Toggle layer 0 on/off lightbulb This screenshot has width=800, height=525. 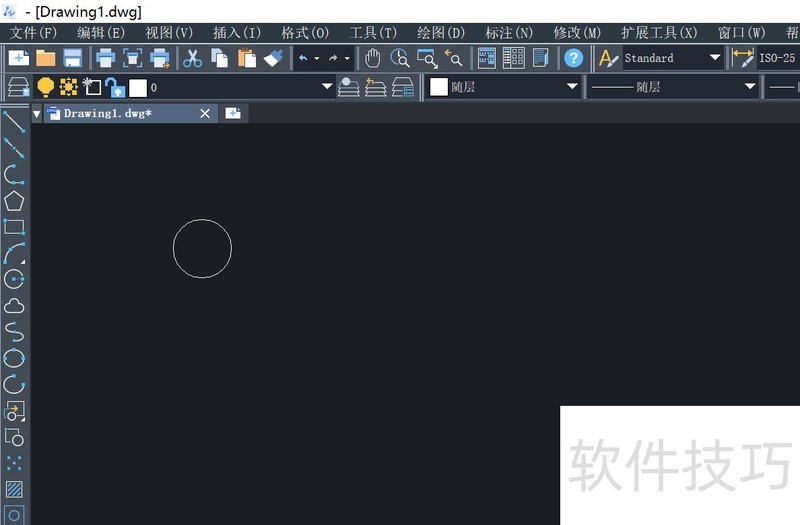point(45,87)
